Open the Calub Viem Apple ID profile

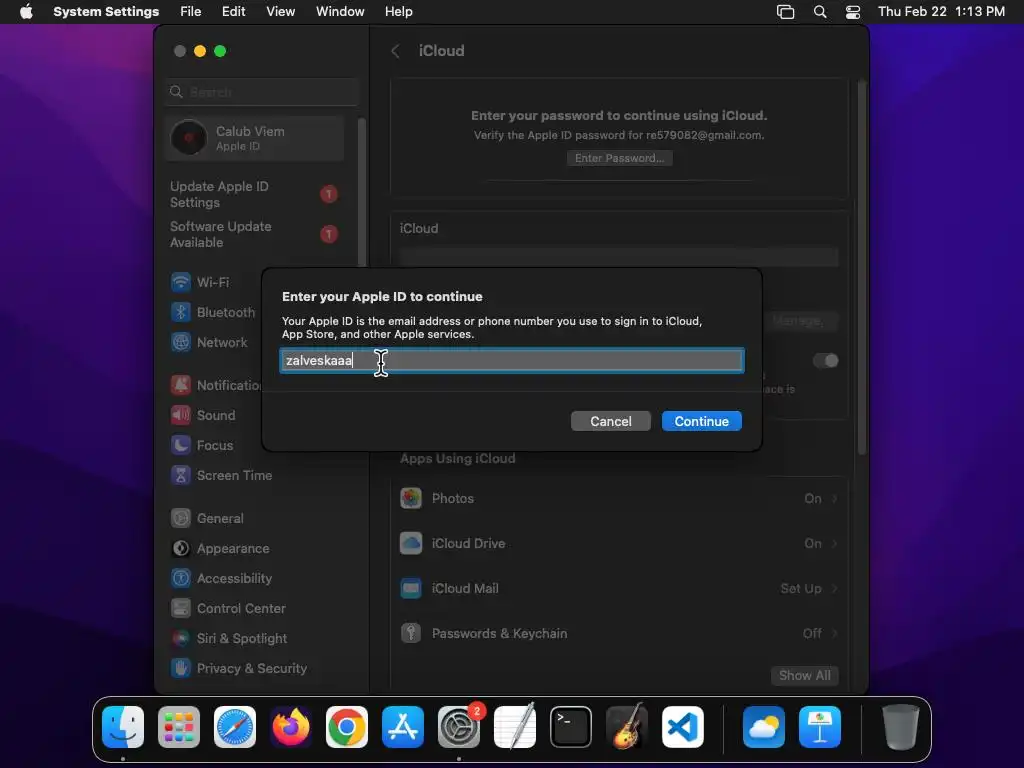255,138
